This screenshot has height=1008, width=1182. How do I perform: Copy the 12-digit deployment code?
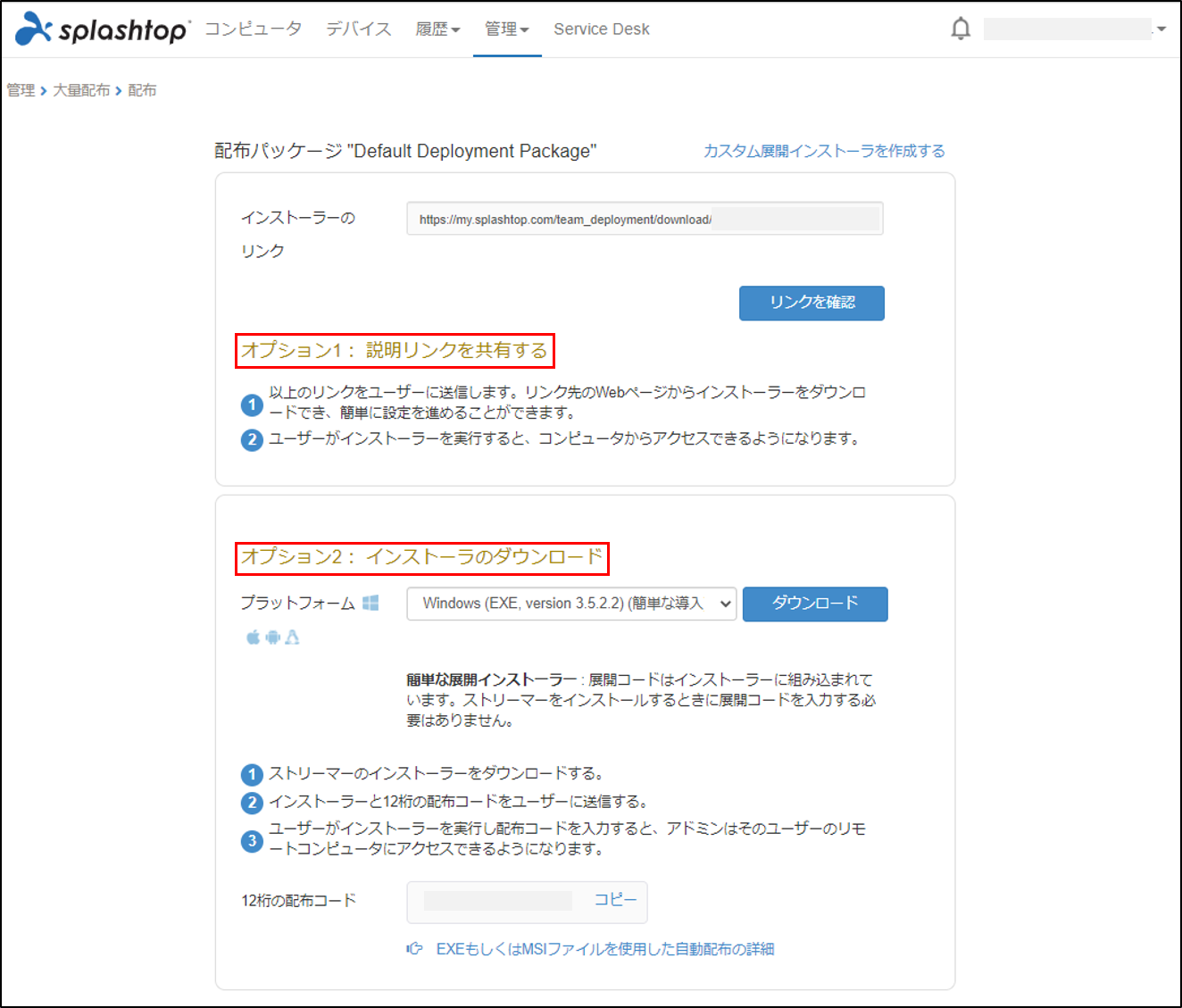tap(615, 900)
